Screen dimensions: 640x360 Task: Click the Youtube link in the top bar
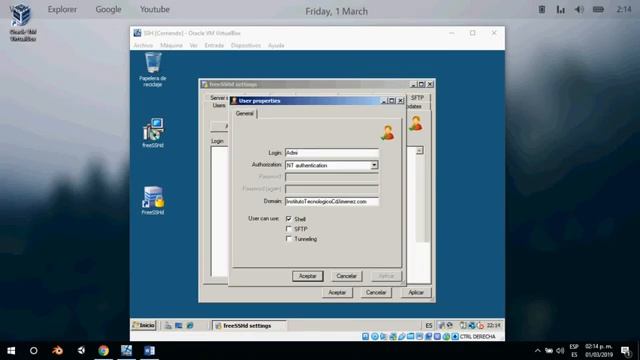pyautogui.click(x=155, y=9)
